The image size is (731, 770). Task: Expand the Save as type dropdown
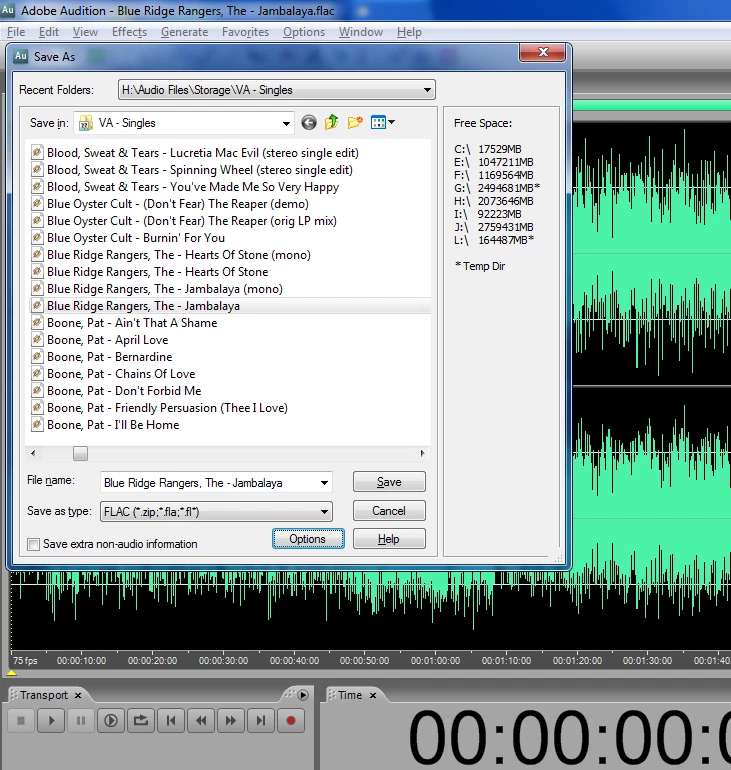(324, 512)
